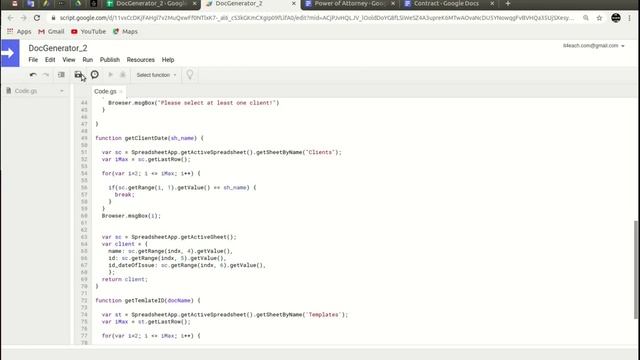Screen dimensions: 640x360
Task: Click the Undo arrow in the script toolbar
Action: click(x=33, y=75)
